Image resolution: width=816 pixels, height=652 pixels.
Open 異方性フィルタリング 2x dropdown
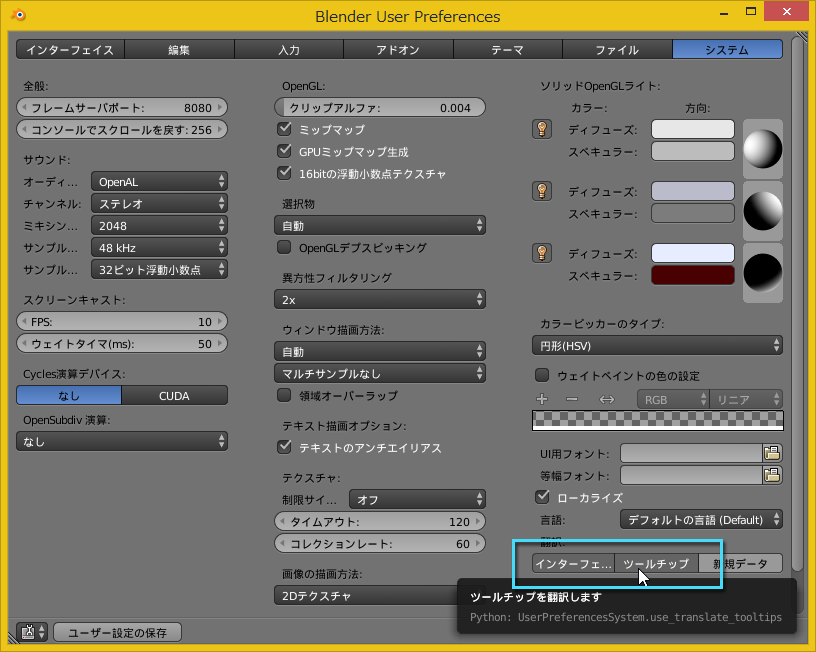[380, 299]
